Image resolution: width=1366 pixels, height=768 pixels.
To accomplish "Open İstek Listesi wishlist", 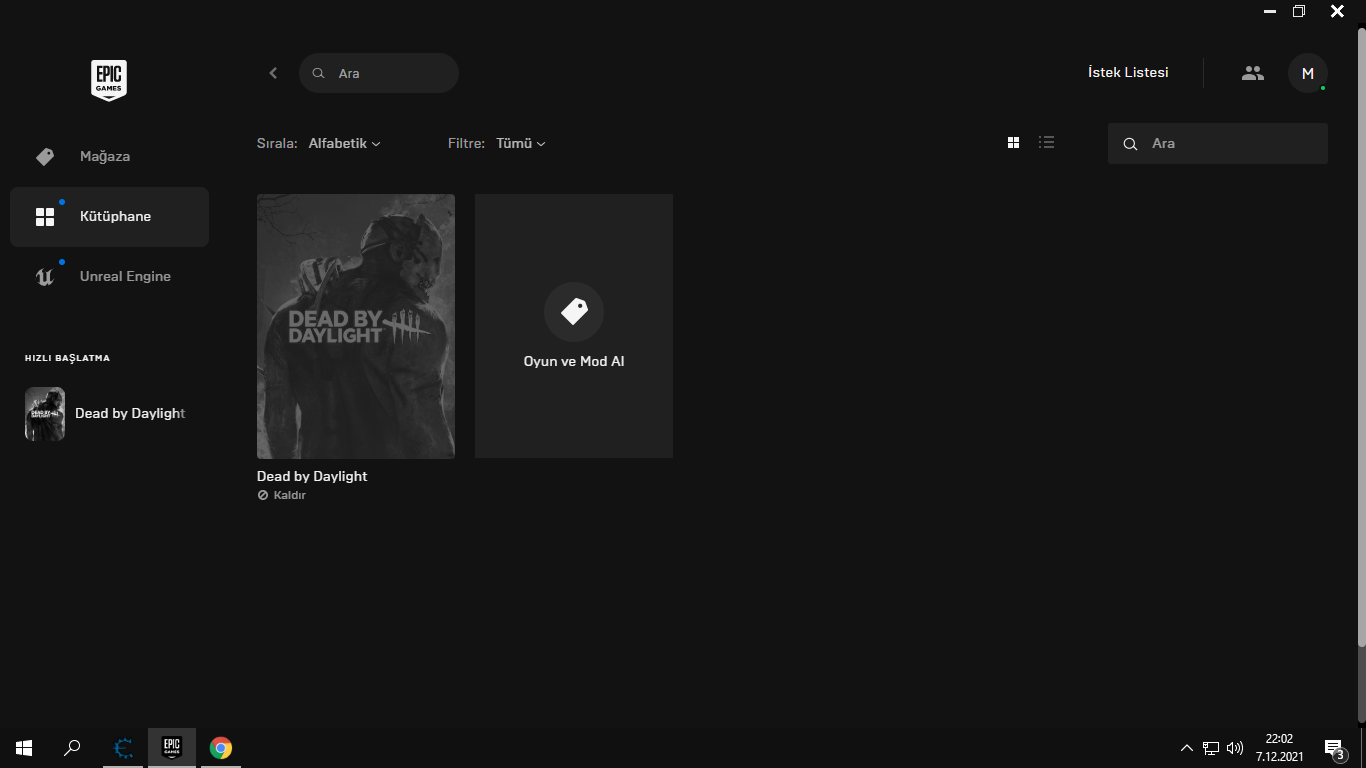I will (1128, 72).
